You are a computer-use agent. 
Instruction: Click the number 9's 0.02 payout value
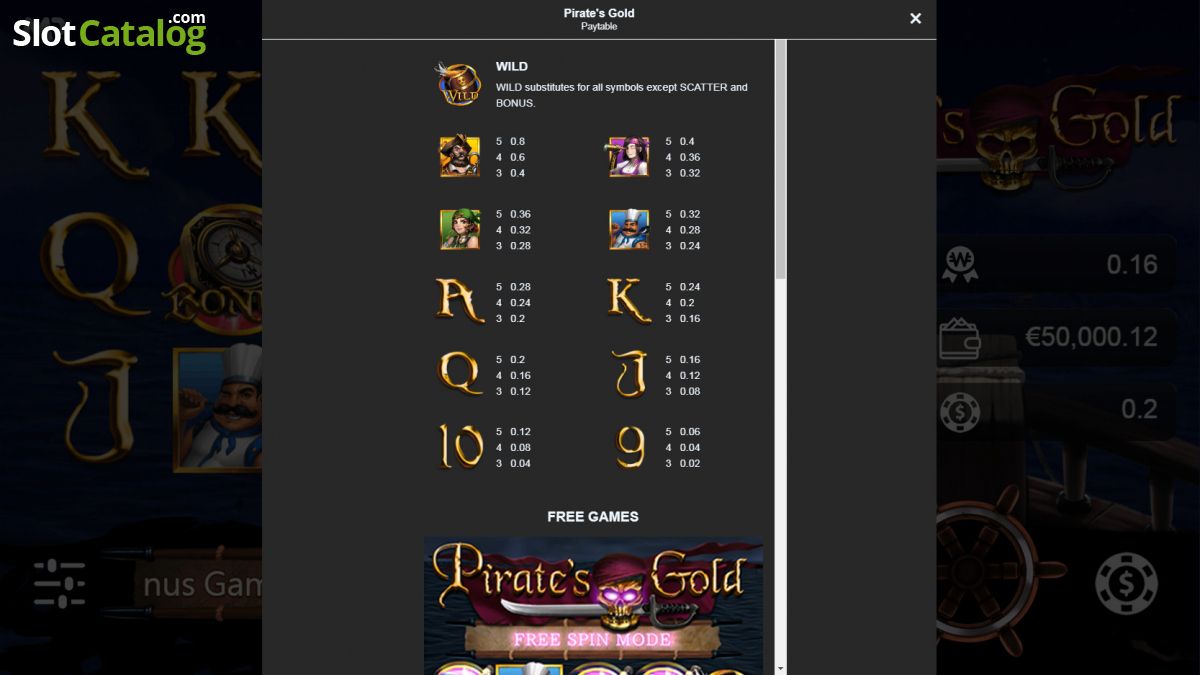[x=690, y=464]
